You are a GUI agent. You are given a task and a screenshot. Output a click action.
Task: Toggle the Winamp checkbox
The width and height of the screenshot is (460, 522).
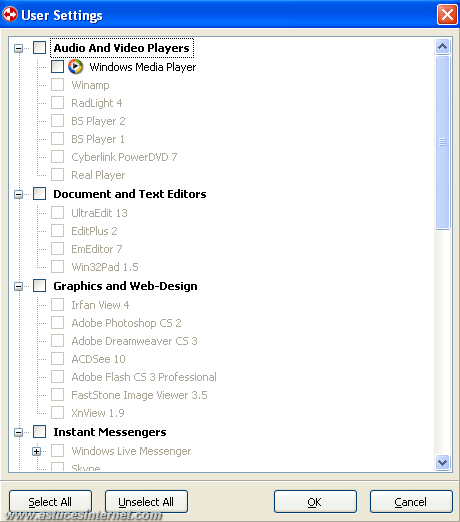click(x=57, y=85)
